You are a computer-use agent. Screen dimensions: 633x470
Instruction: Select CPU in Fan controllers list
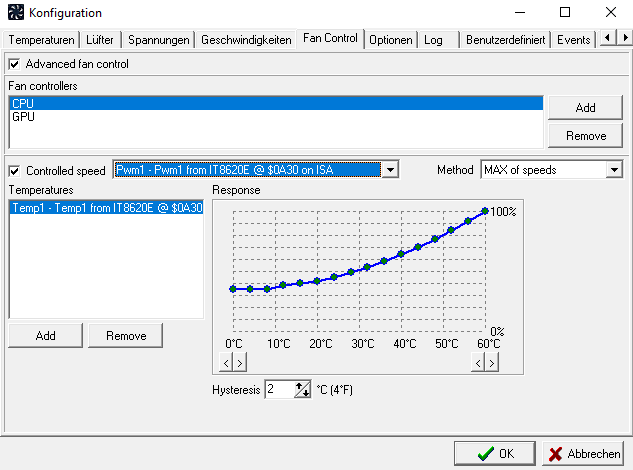pyautogui.click(x=276, y=103)
